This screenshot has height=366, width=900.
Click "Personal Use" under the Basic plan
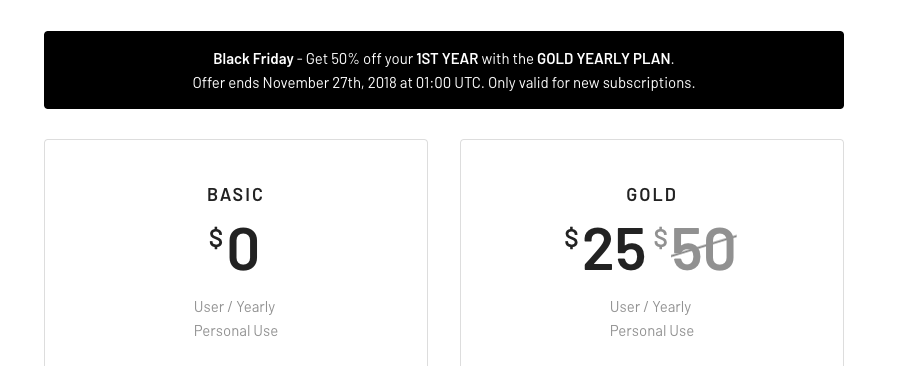pyautogui.click(x=236, y=331)
